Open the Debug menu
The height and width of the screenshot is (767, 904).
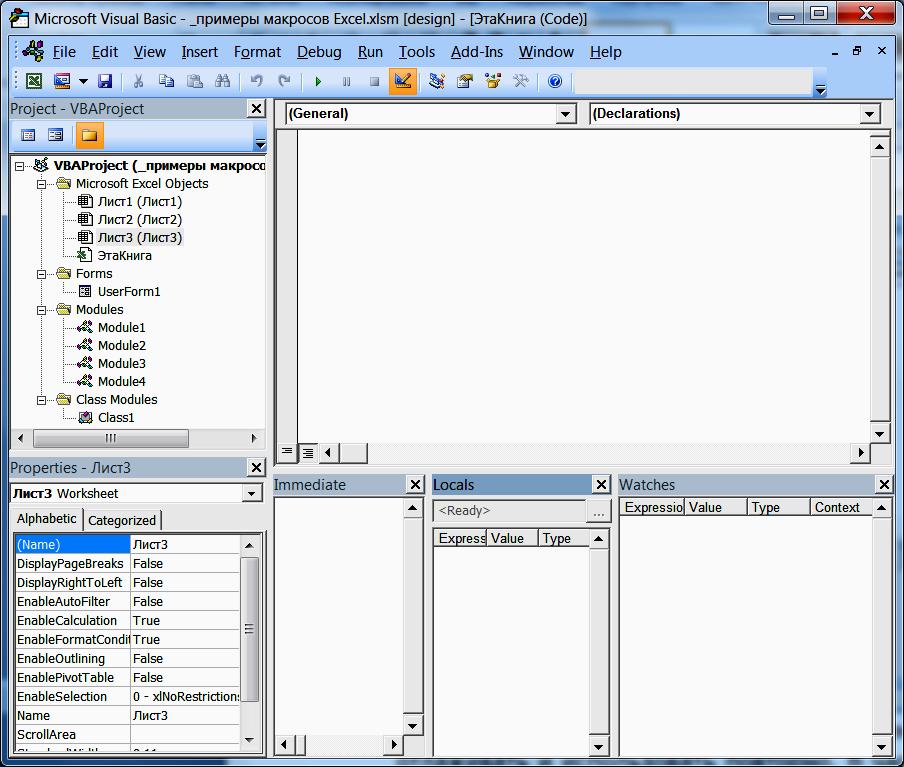(x=319, y=52)
